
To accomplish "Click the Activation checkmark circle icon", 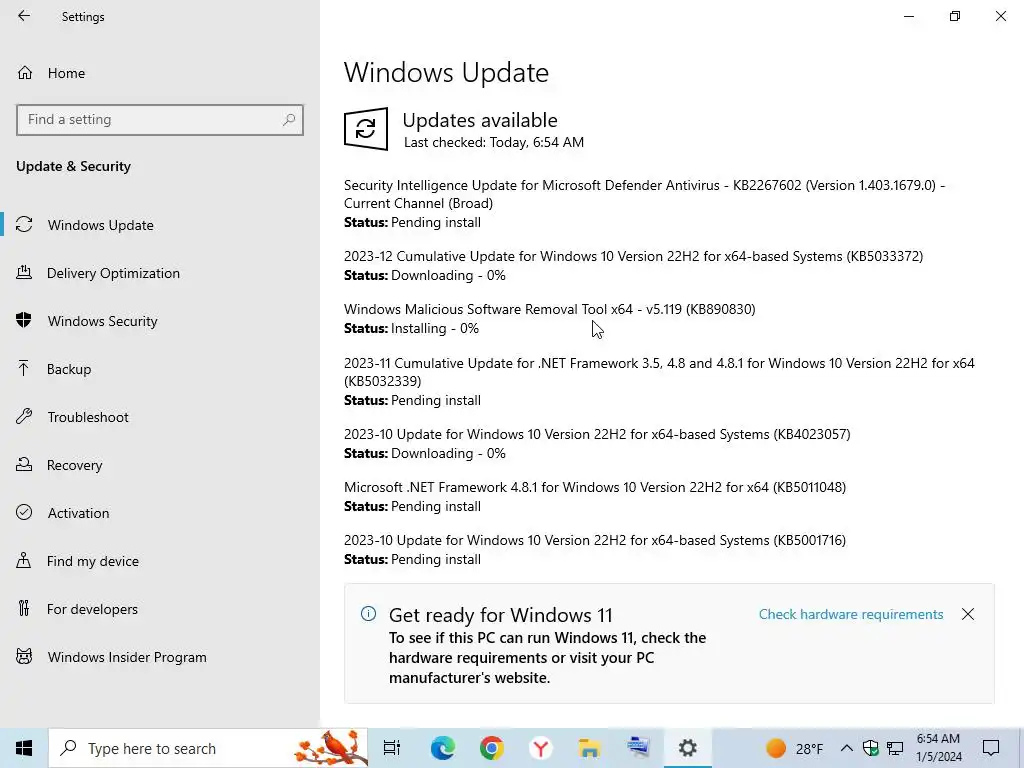I will point(24,512).
